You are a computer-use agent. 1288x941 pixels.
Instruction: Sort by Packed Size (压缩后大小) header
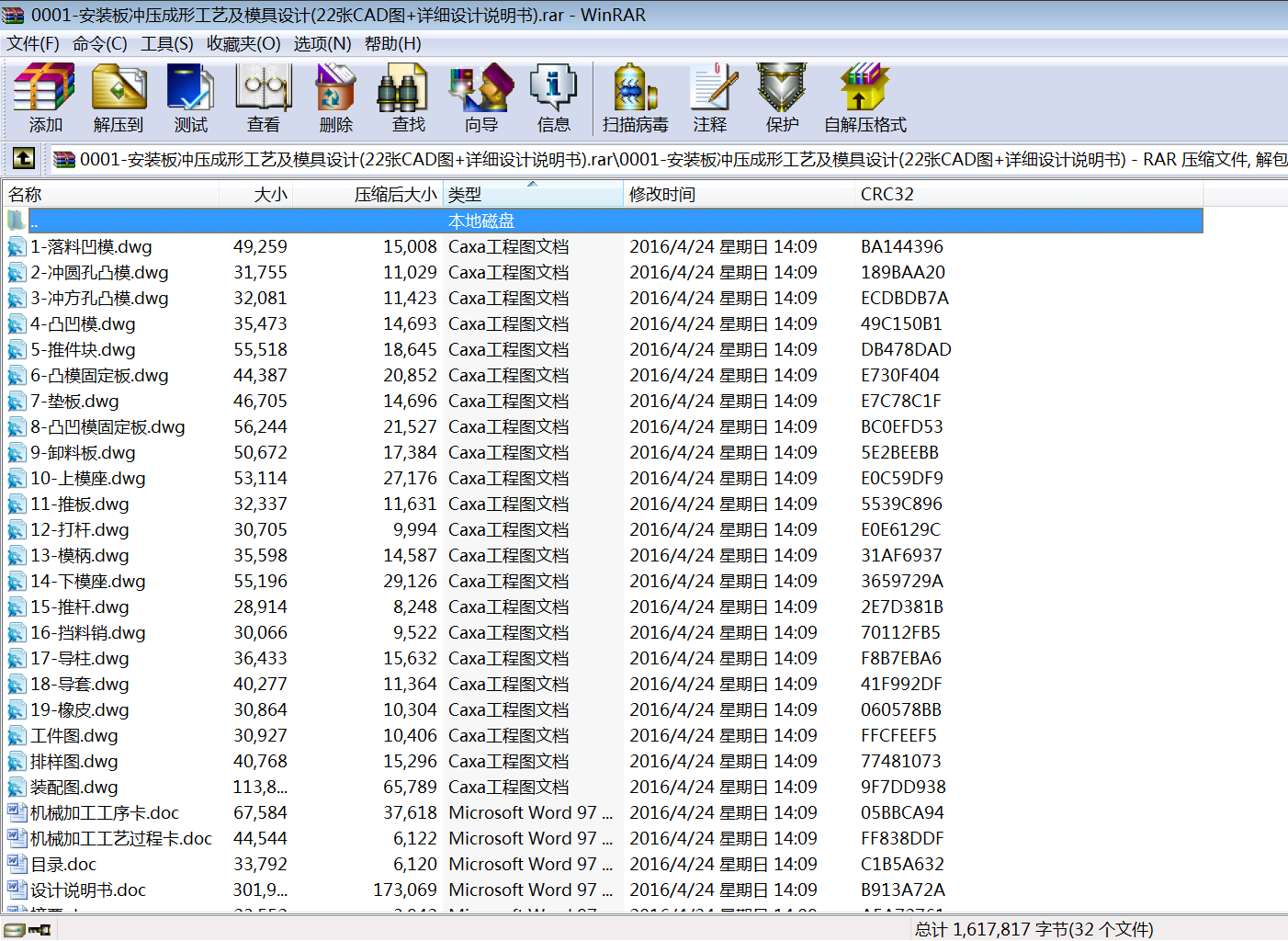pos(367,194)
